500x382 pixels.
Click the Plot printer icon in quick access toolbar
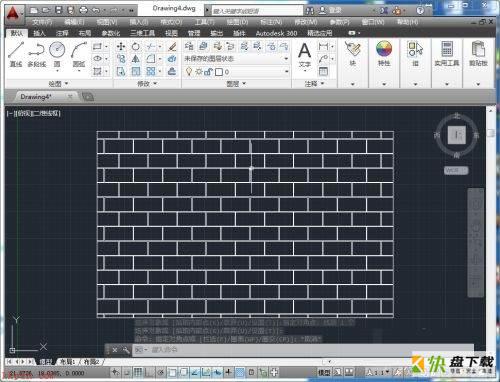pos(83,10)
